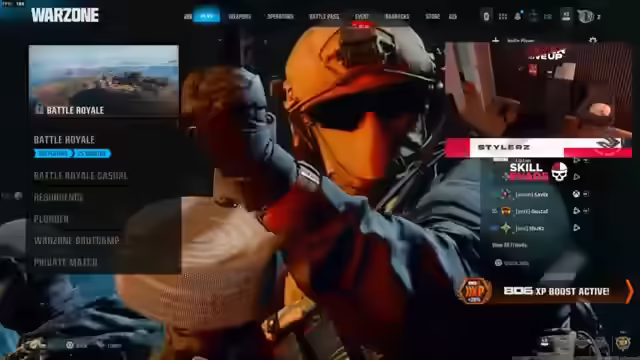Viewport: 640px width, 360px height.
Task: Open the notifications bell icon
Action: (518, 16)
